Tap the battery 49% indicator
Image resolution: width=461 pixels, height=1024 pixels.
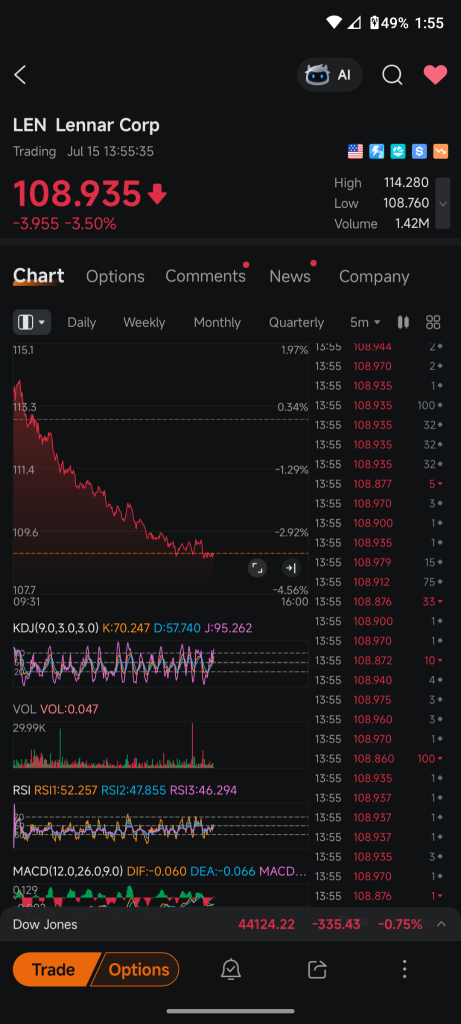389,23
